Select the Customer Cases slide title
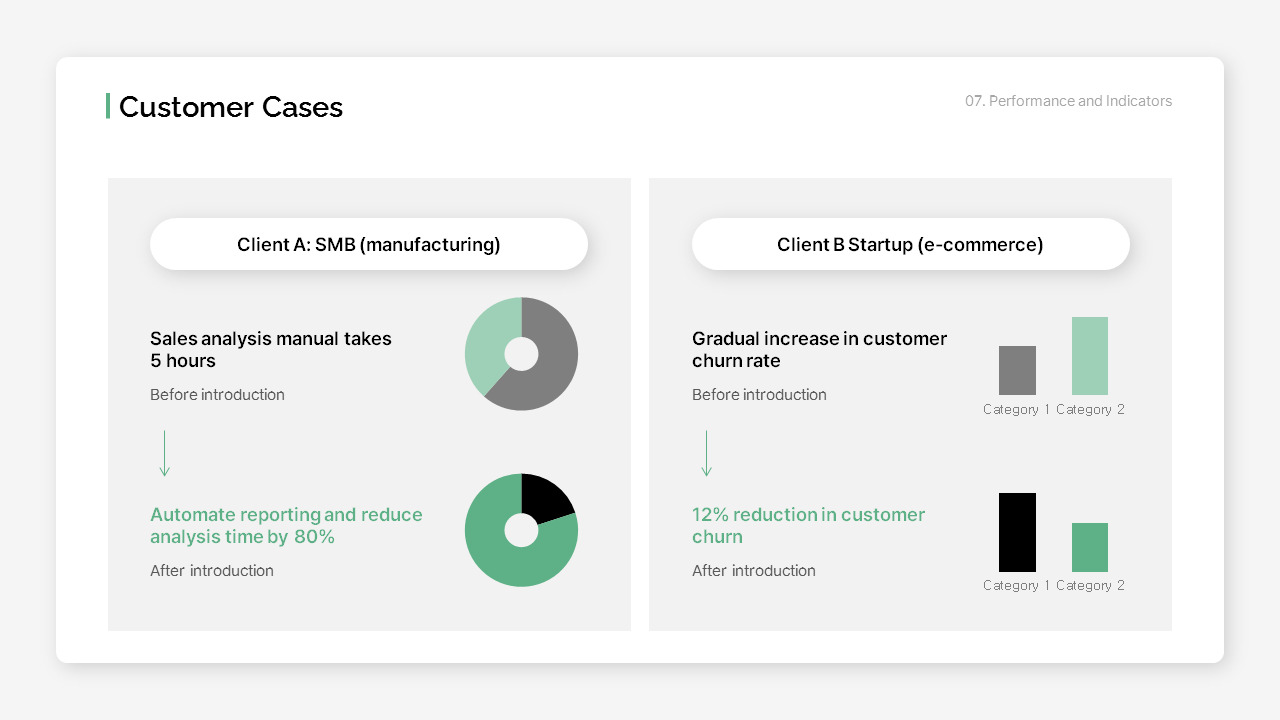 click(x=231, y=107)
